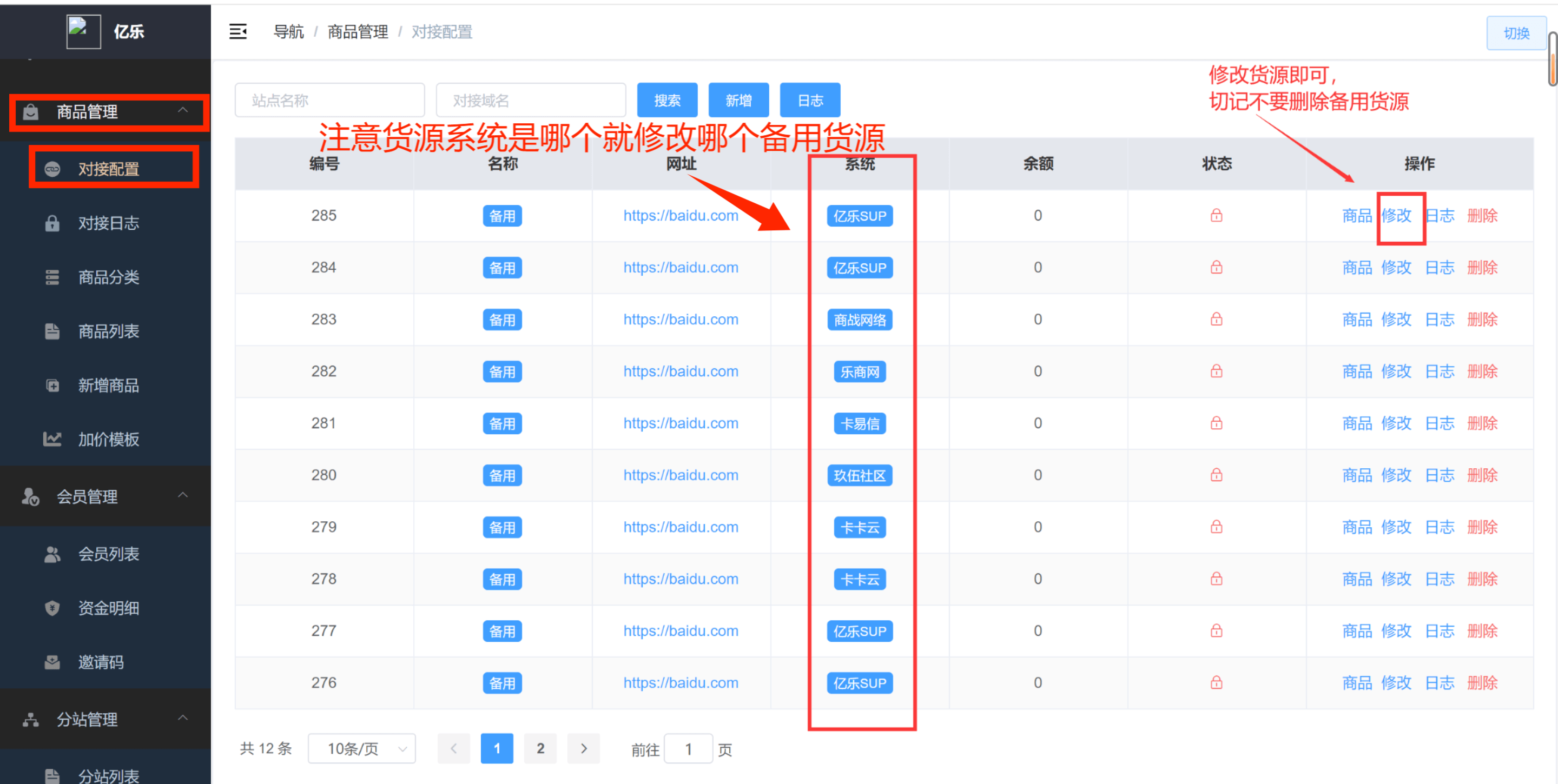Toggle the lock status for record 285
This screenshot has width=1558, height=784.
pyautogui.click(x=1216, y=215)
